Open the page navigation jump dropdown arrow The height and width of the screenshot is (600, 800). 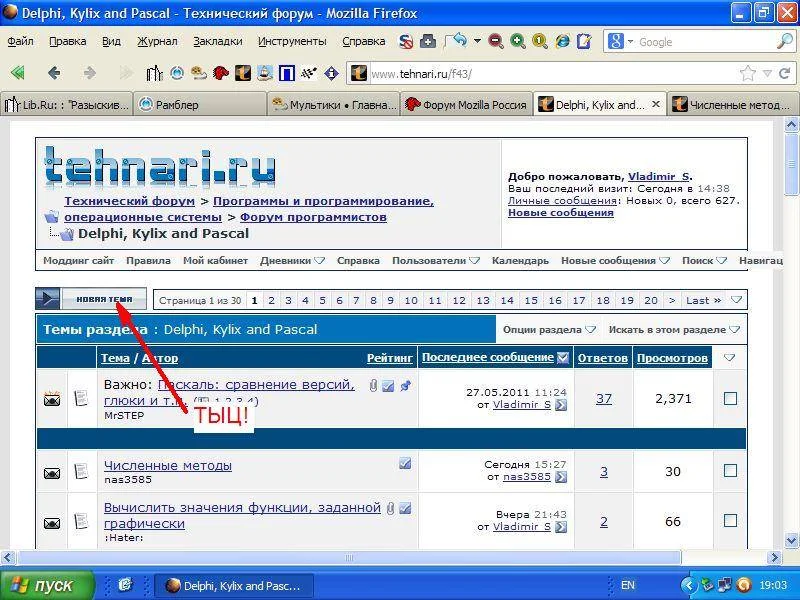(736, 300)
